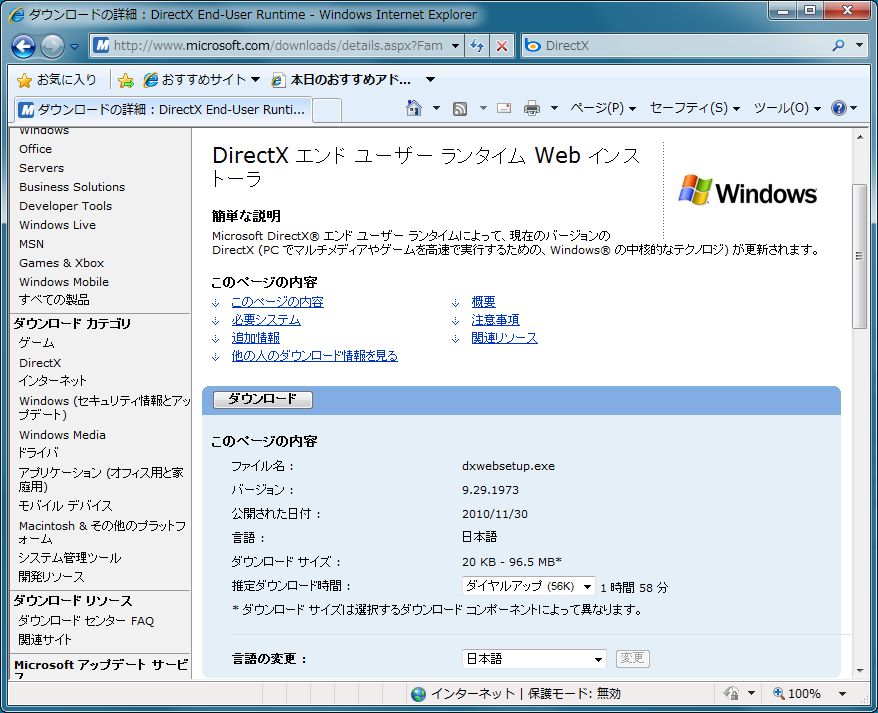Open the recent pages dropdown beside Forward
Screen dimensions: 878x713
coord(74,46)
